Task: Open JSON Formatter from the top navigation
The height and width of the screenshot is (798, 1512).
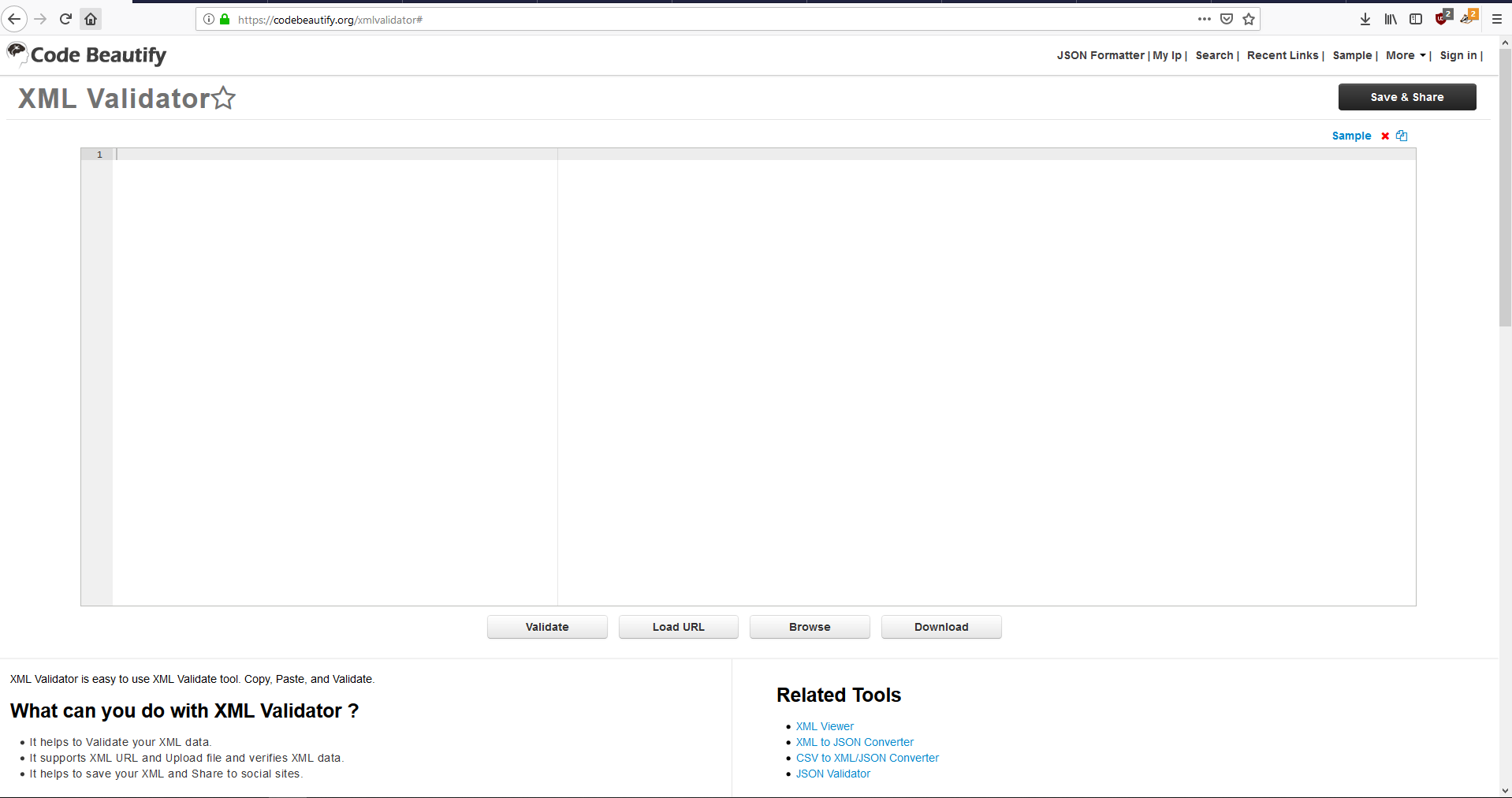Action: point(1100,55)
